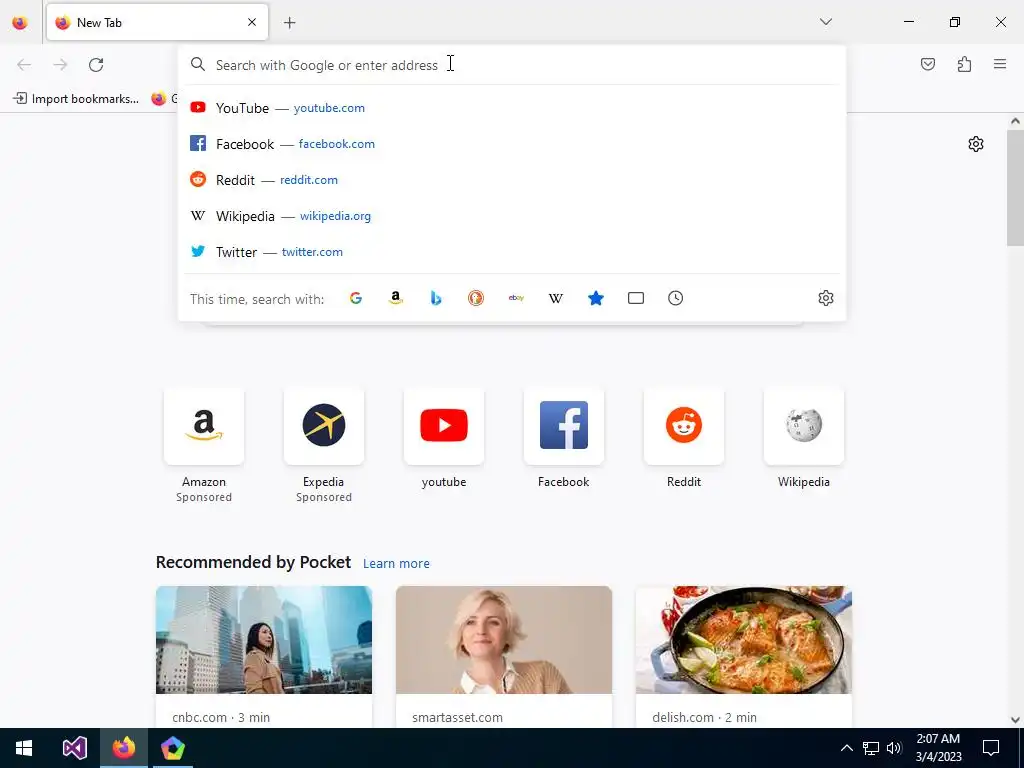The height and width of the screenshot is (768, 1024).
Task: Open the network status tray icon
Action: click(871, 748)
